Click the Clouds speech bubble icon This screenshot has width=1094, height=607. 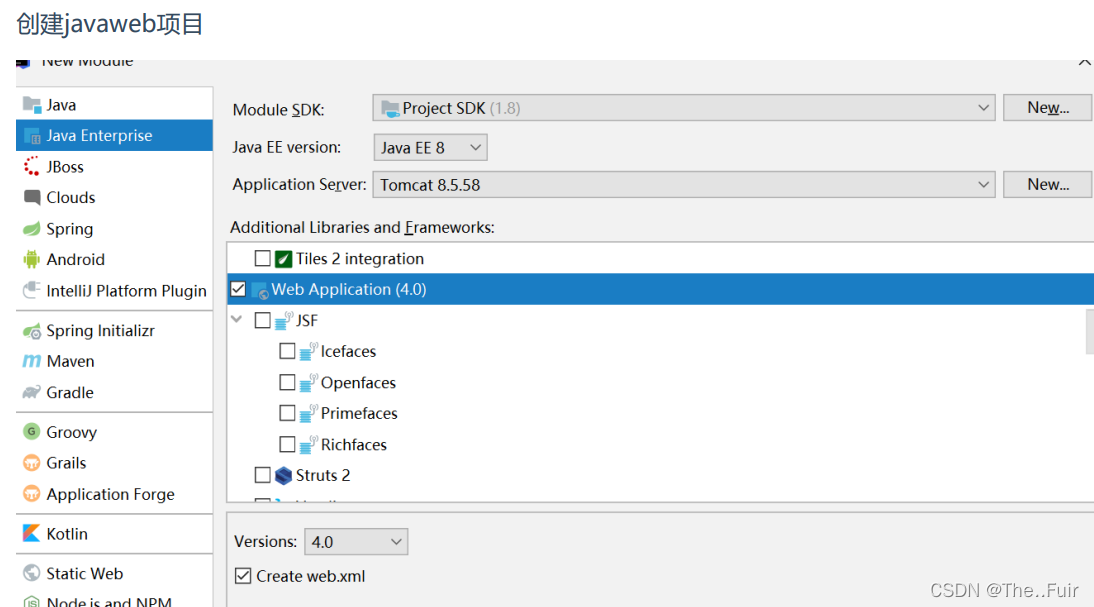pos(31,197)
